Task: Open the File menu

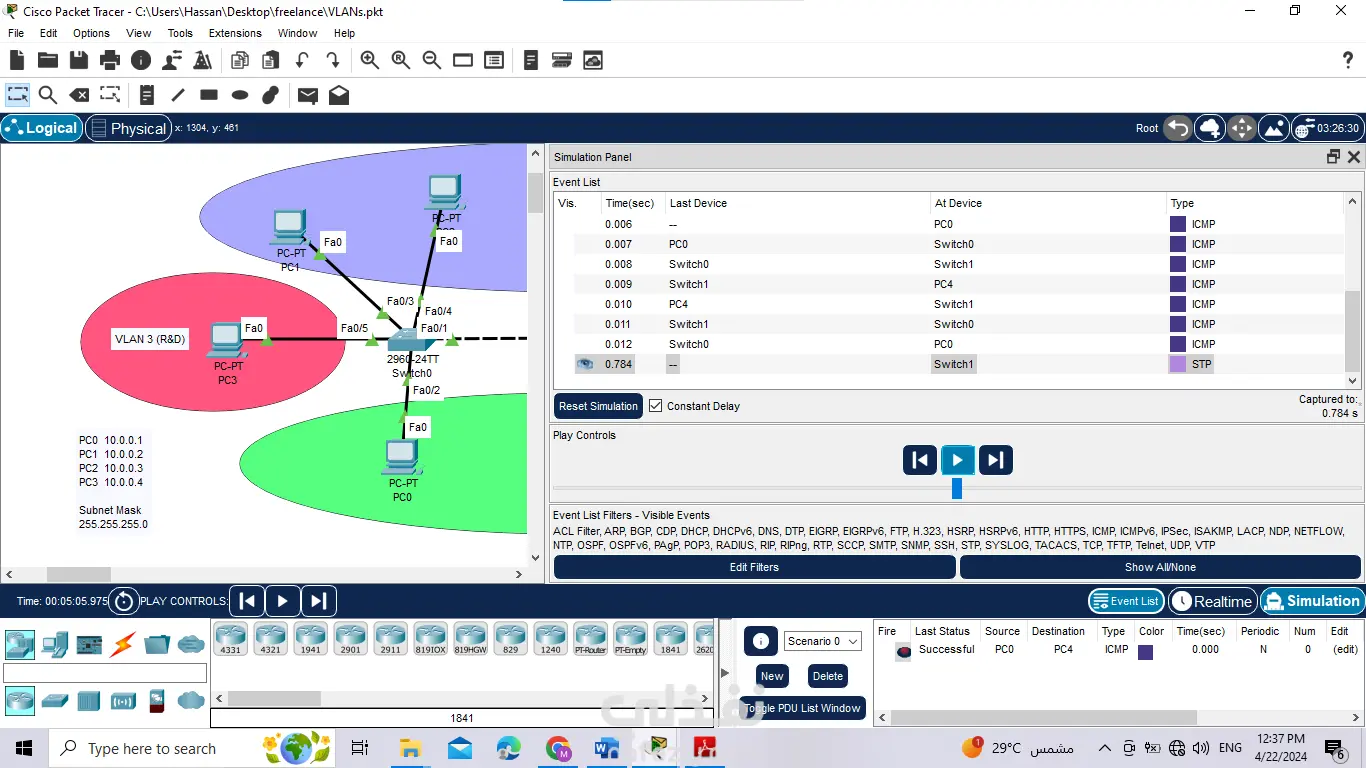Action: click(x=16, y=33)
